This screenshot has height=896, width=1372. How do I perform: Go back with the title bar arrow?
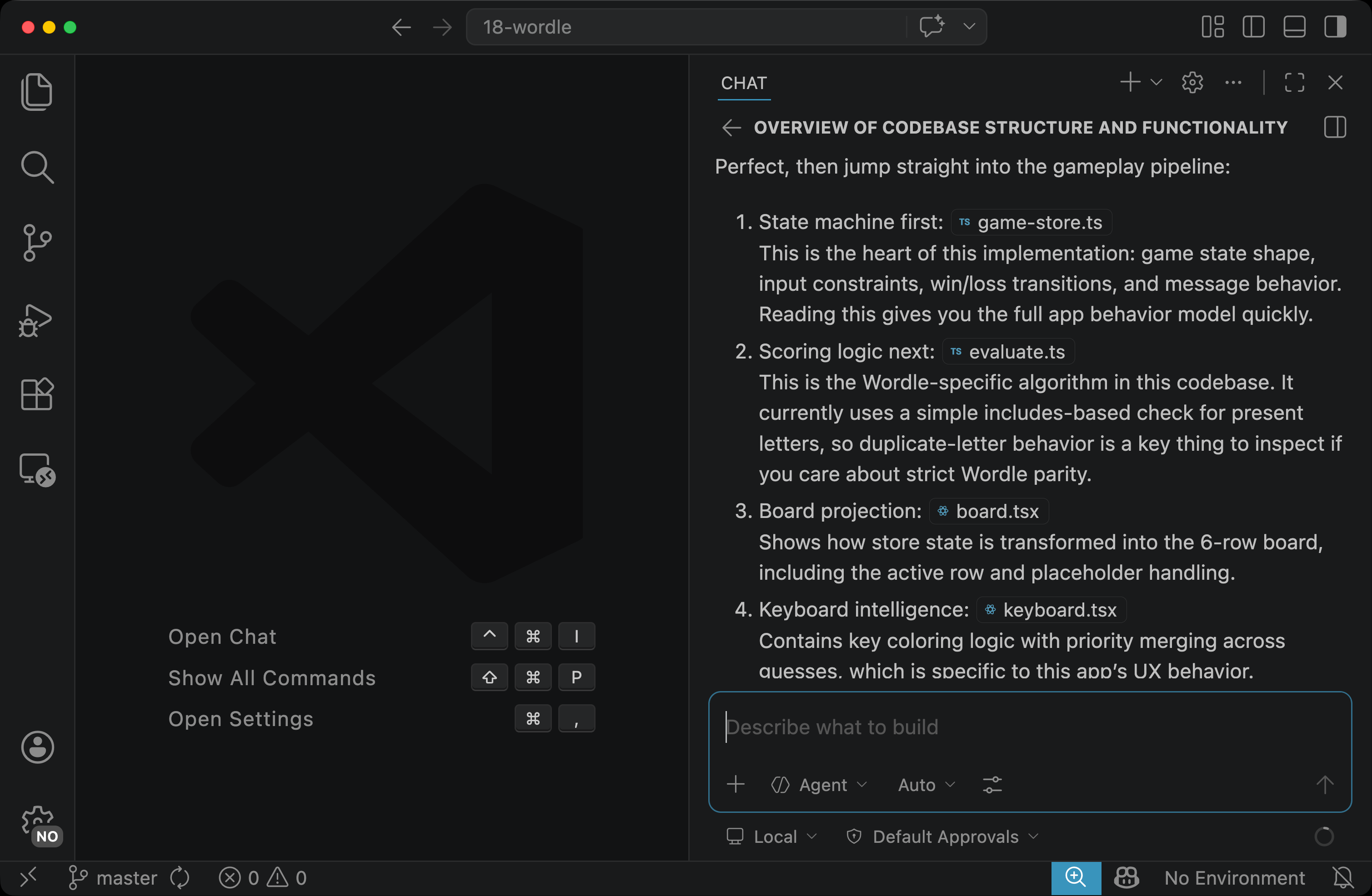click(401, 27)
